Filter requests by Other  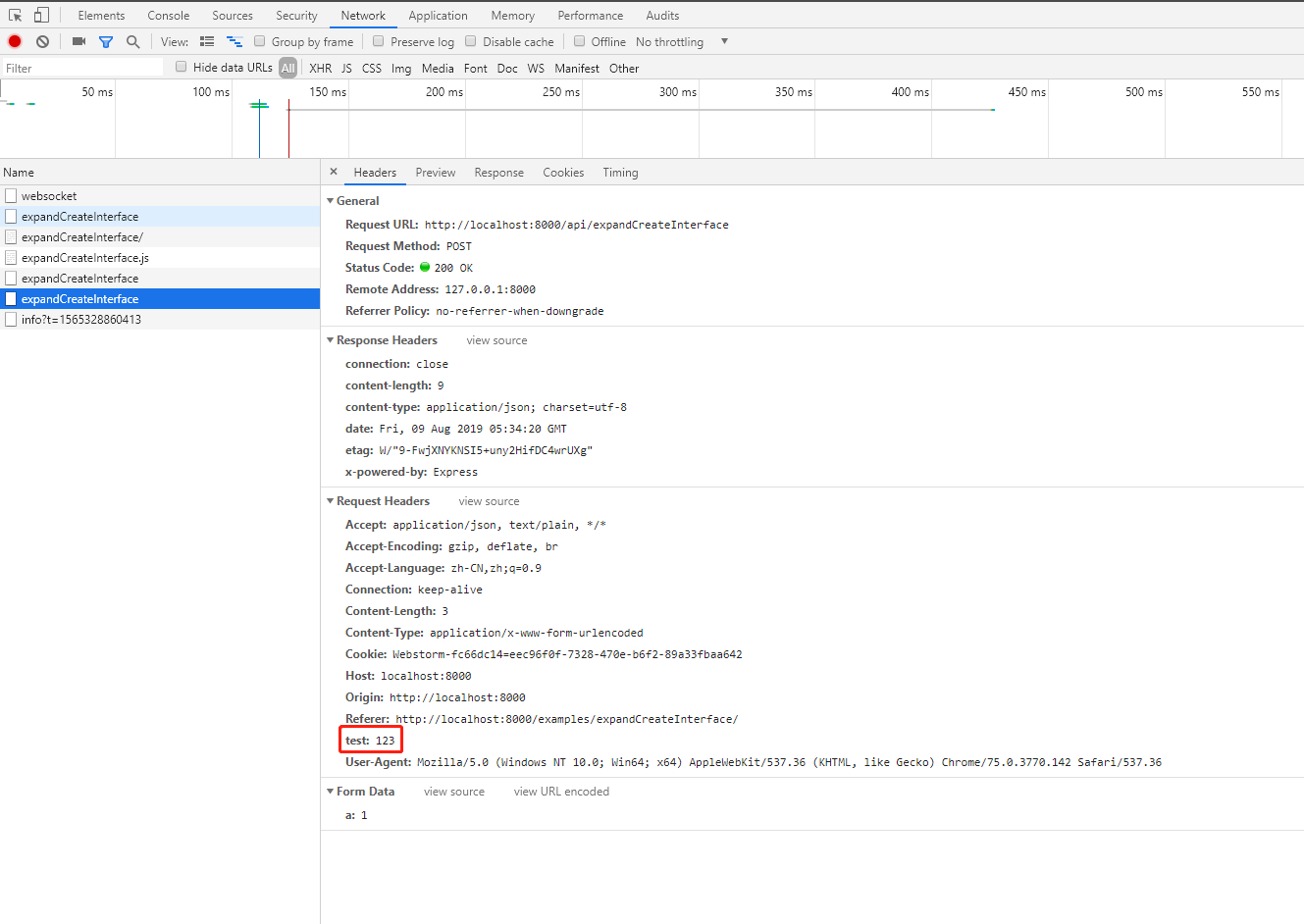pos(624,68)
